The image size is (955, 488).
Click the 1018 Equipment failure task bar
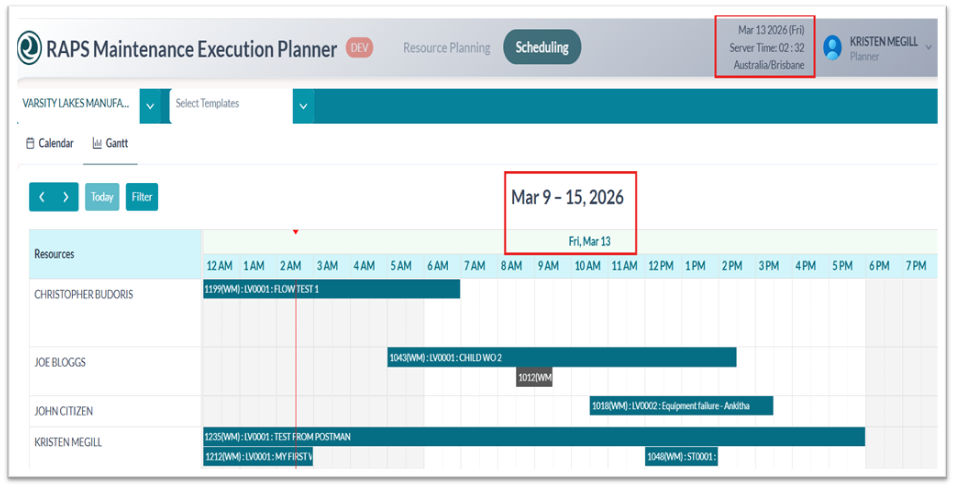(x=681, y=405)
